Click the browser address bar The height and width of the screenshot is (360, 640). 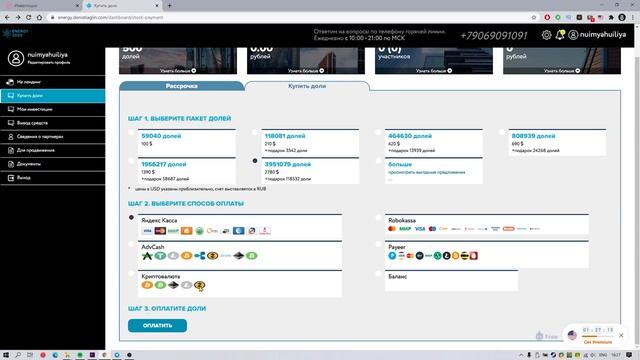click(x=292, y=18)
